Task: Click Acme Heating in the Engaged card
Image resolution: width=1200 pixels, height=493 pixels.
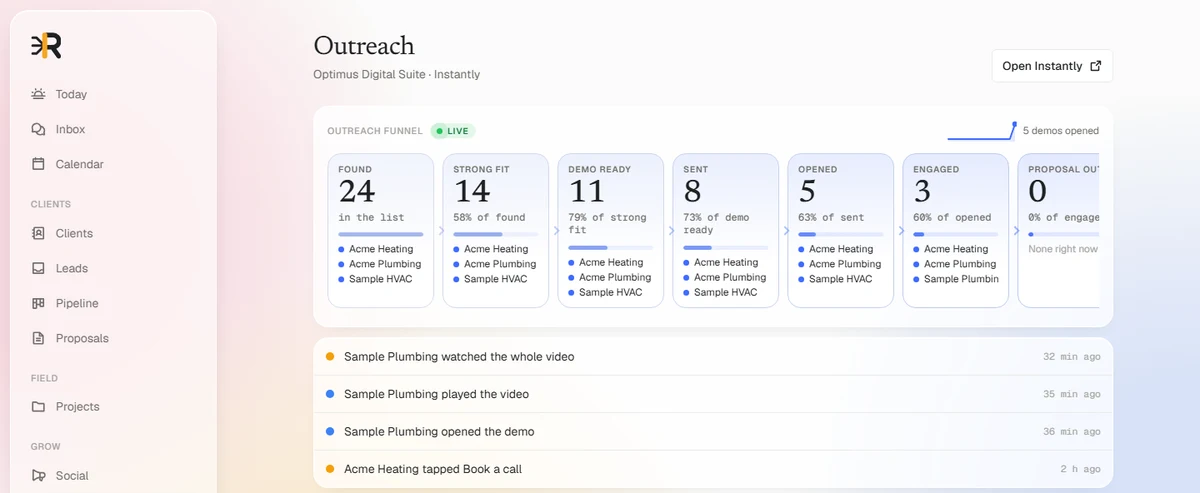Action: click(x=956, y=249)
